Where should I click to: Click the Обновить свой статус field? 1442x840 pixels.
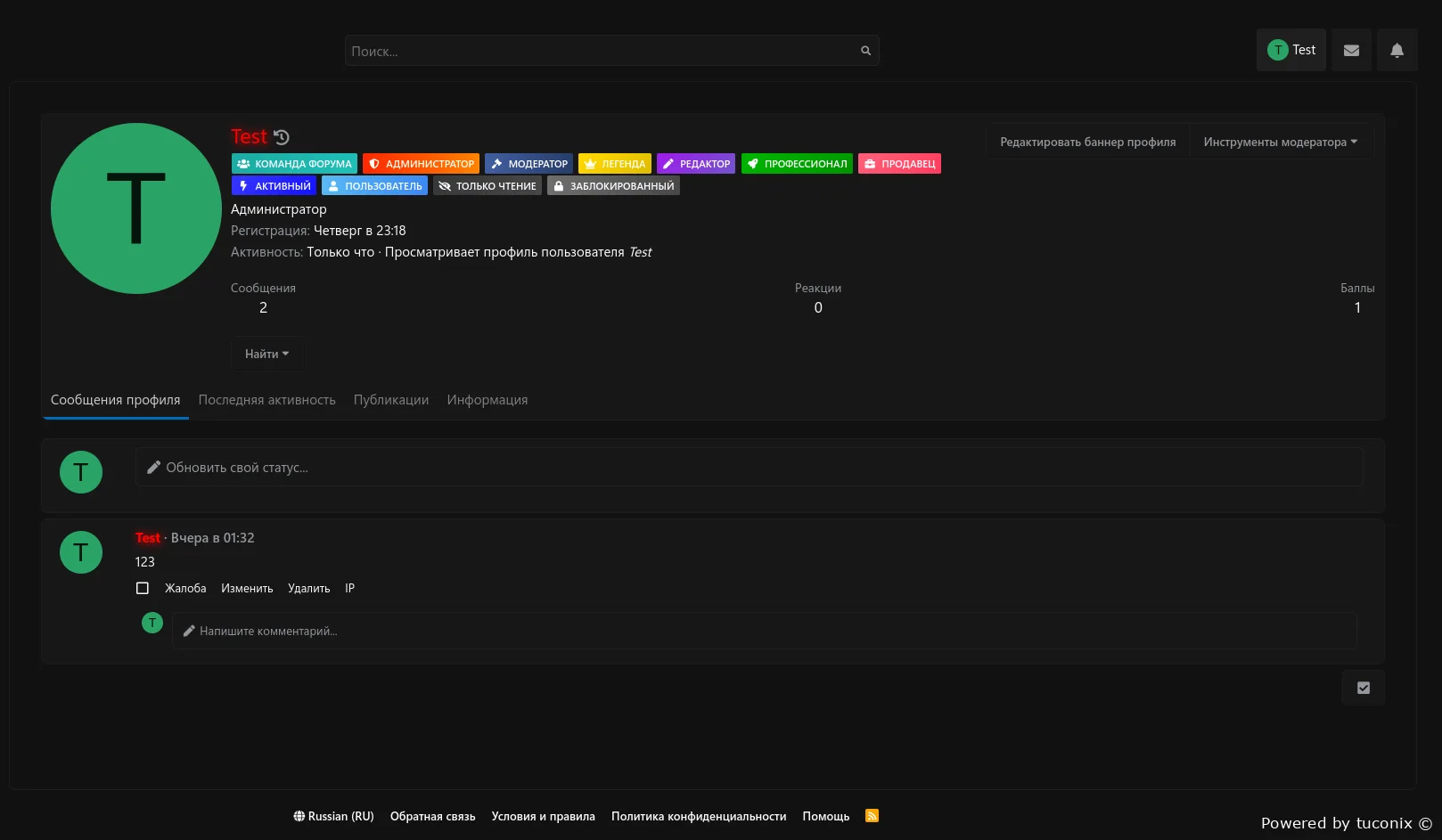pyautogui.click(x=749, y=468)
